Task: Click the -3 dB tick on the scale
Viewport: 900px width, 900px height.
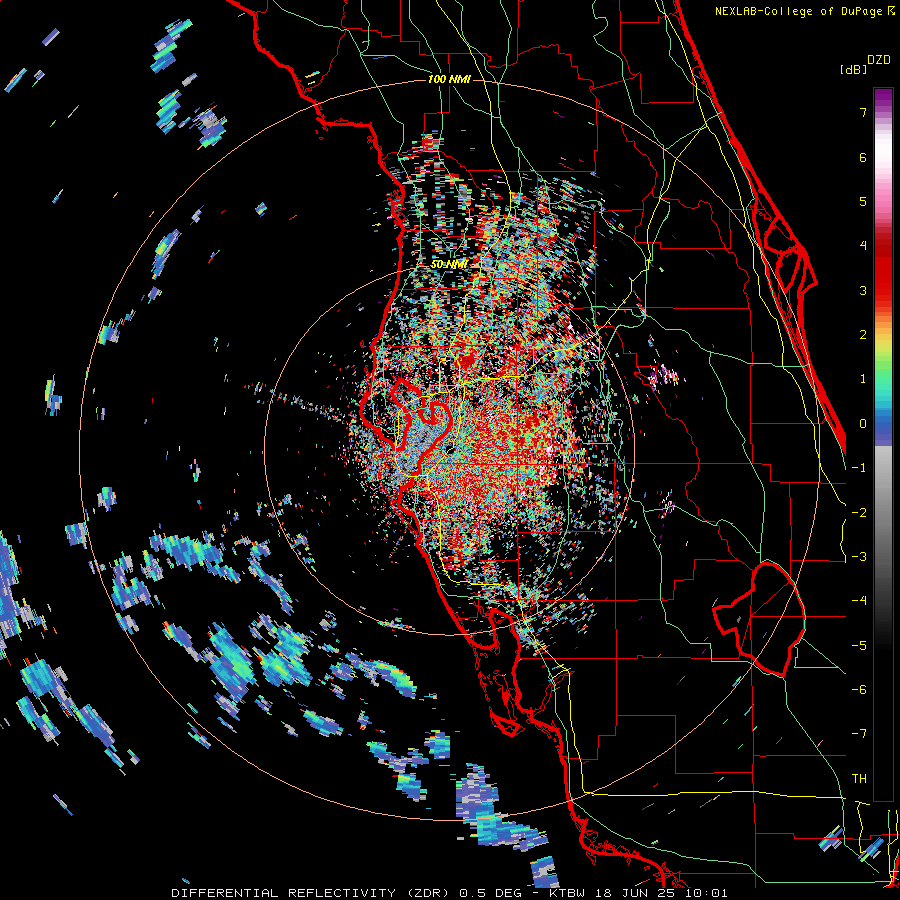Action: coord(859,557)
